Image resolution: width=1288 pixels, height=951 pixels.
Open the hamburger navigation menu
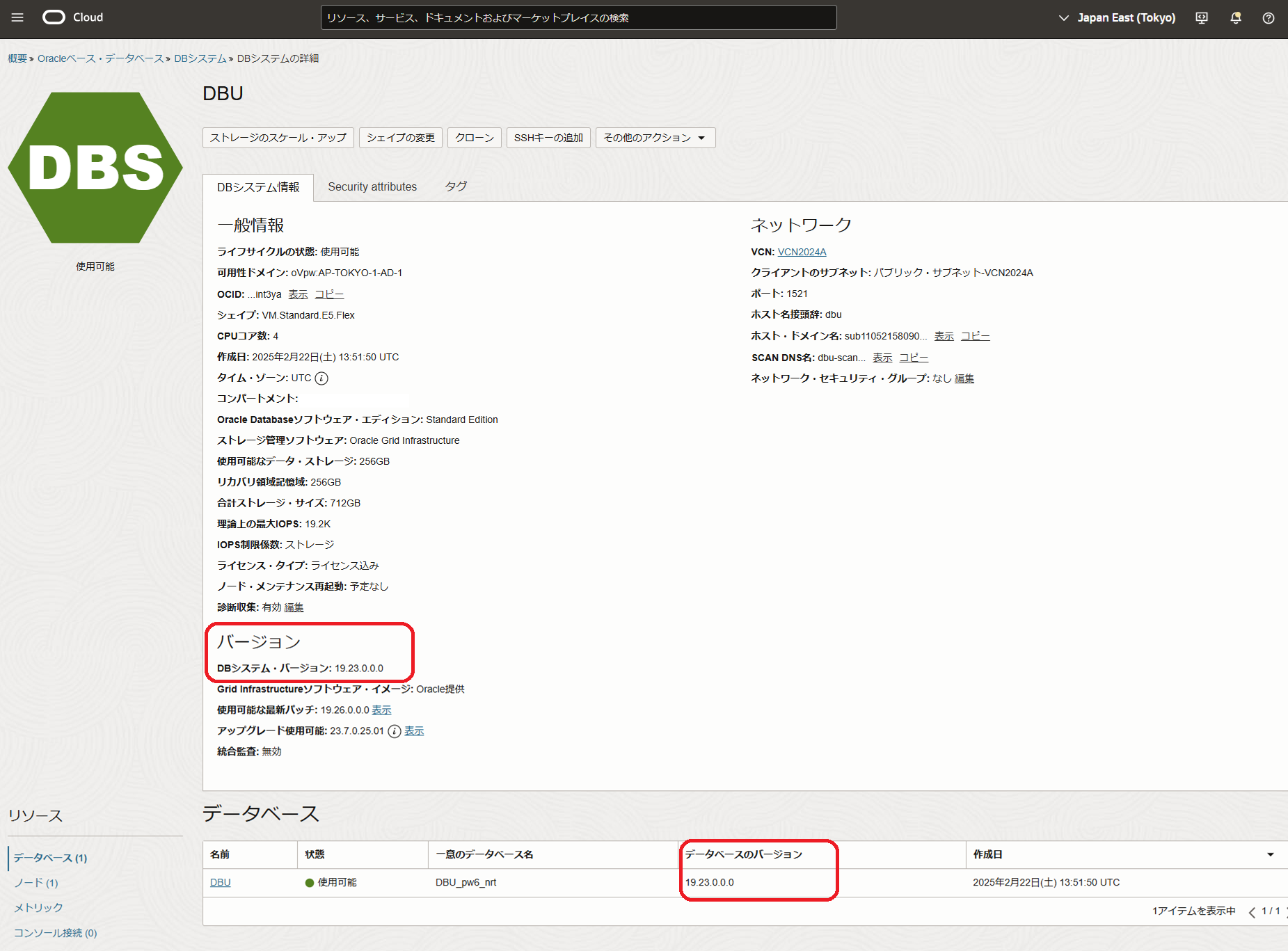17,17
